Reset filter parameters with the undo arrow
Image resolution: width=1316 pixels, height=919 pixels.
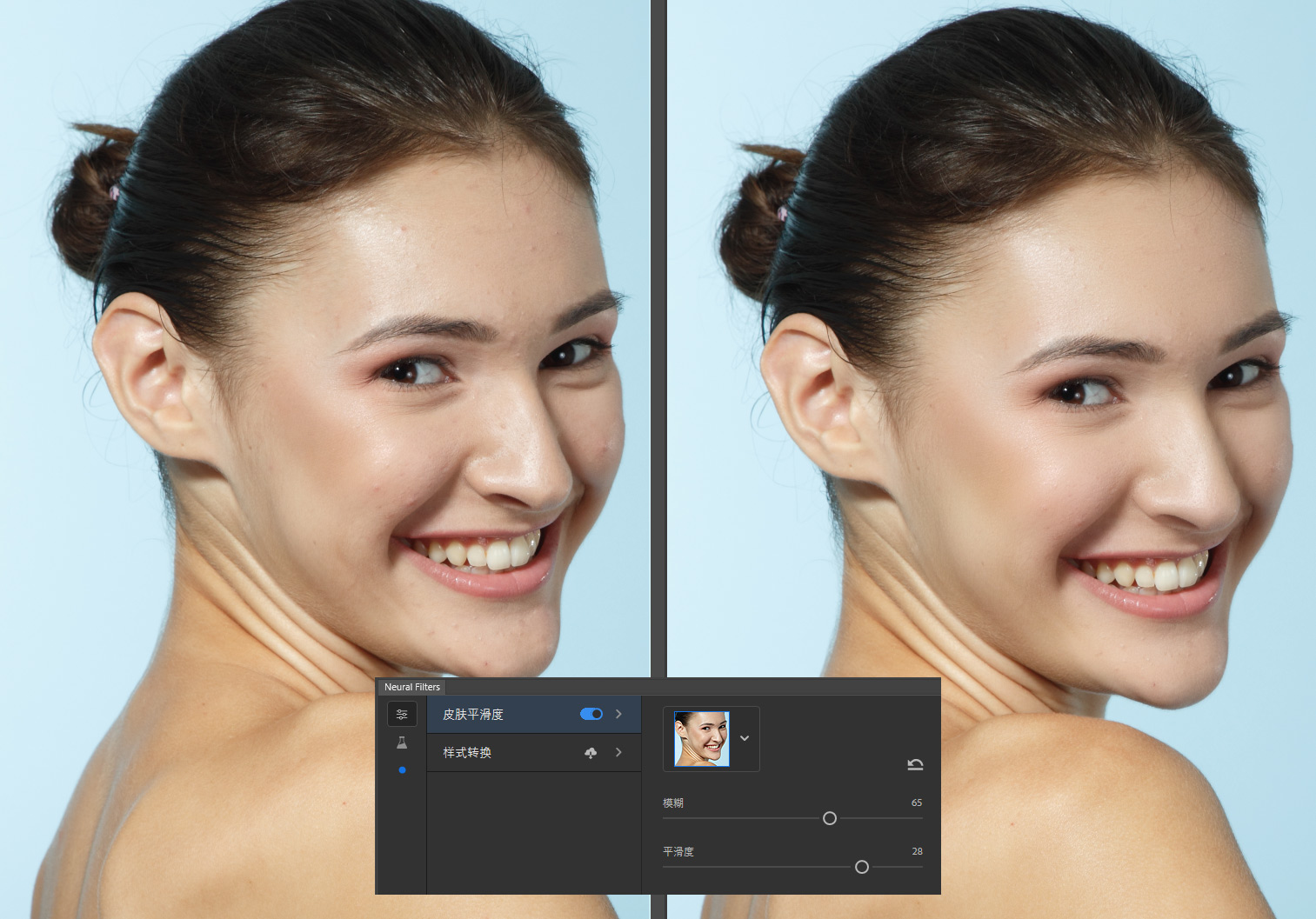click(915, 764)
